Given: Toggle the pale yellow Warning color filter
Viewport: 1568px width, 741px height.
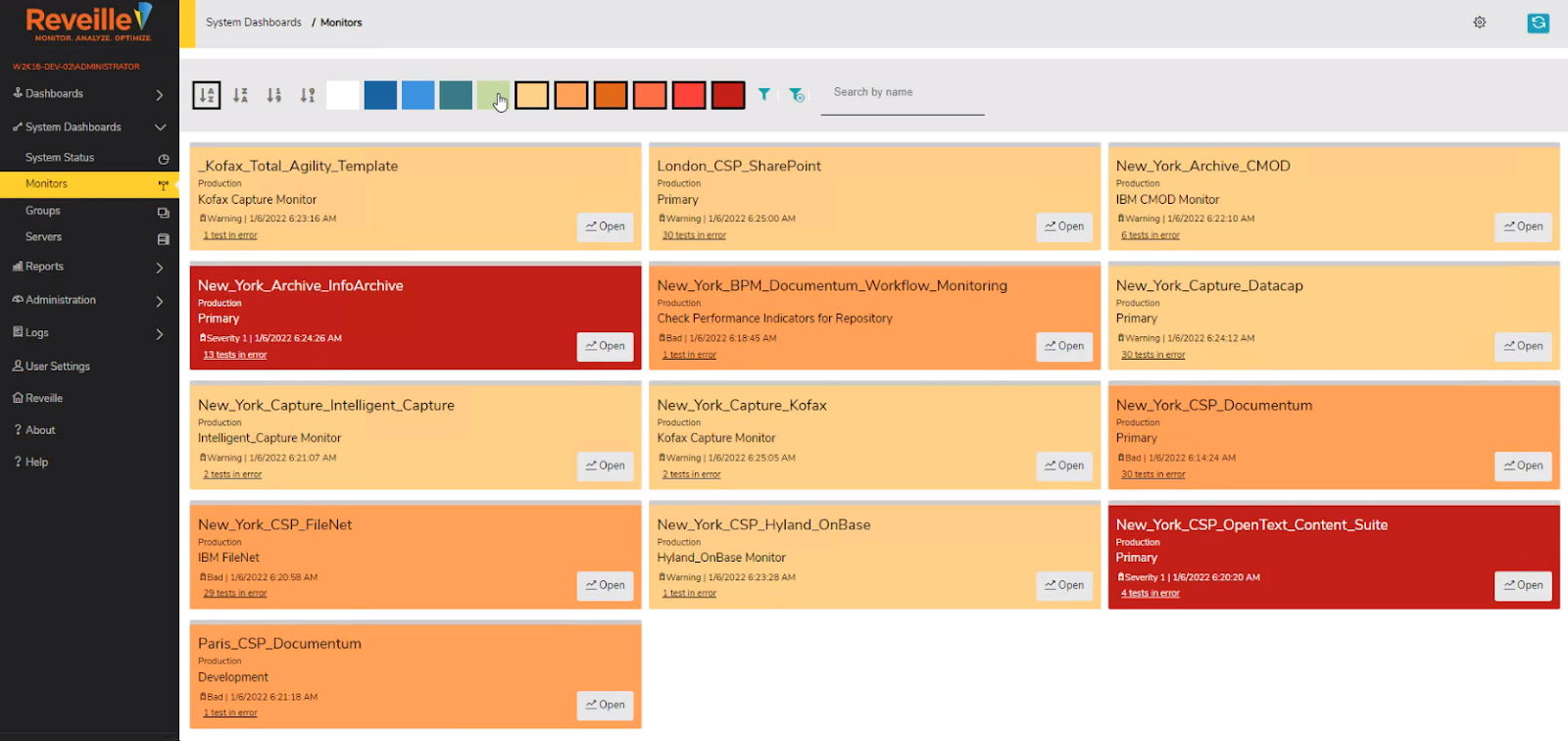Looking at the screenshot, I should tap(532, 95).
